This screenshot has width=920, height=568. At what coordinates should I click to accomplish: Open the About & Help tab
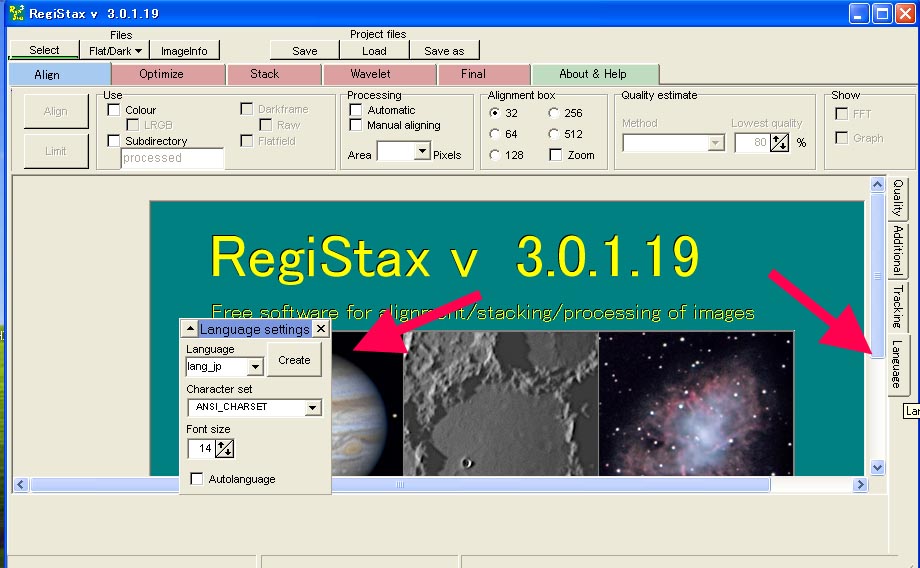tap(594, 74)
